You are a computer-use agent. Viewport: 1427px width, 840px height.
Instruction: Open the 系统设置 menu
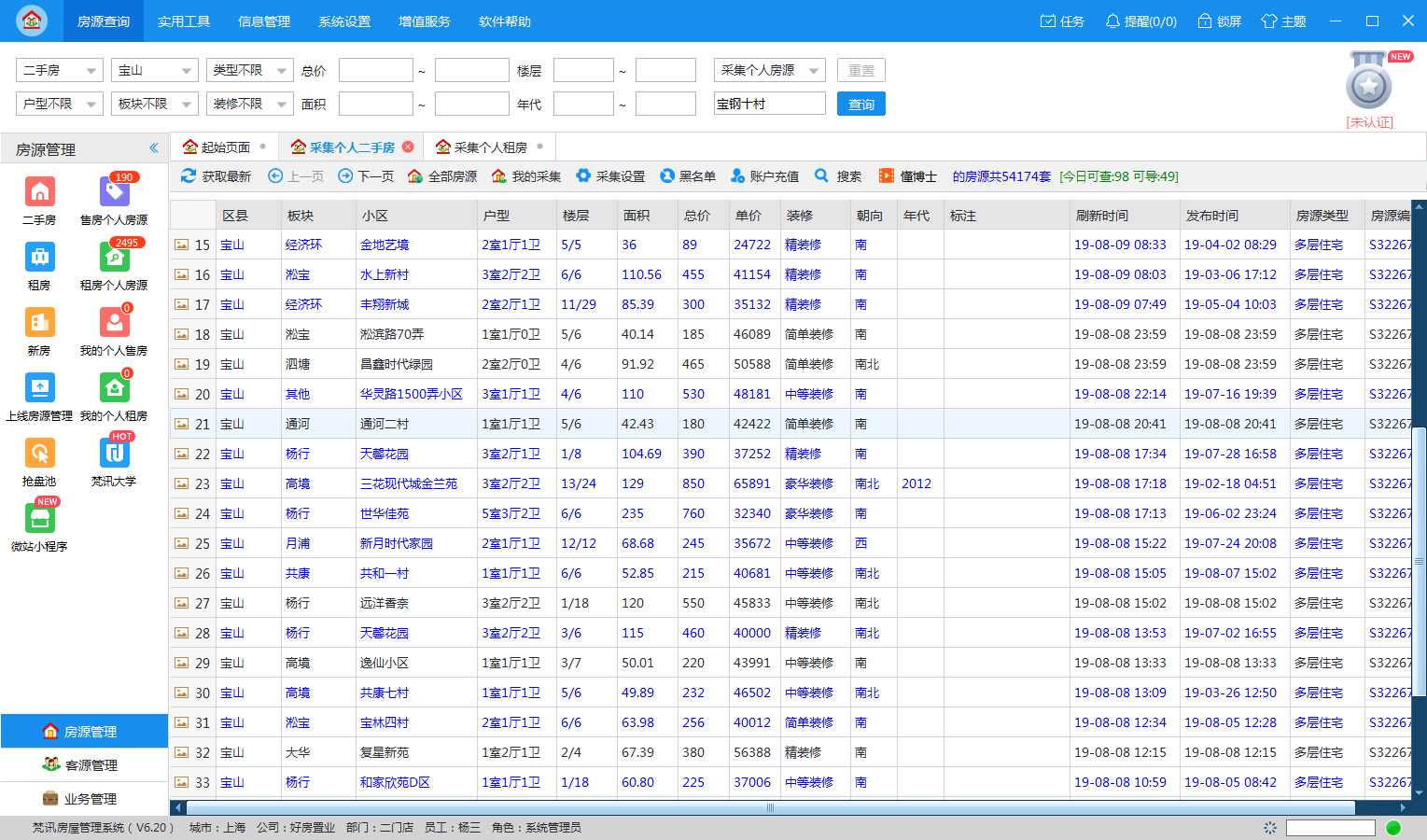(344, 21)
